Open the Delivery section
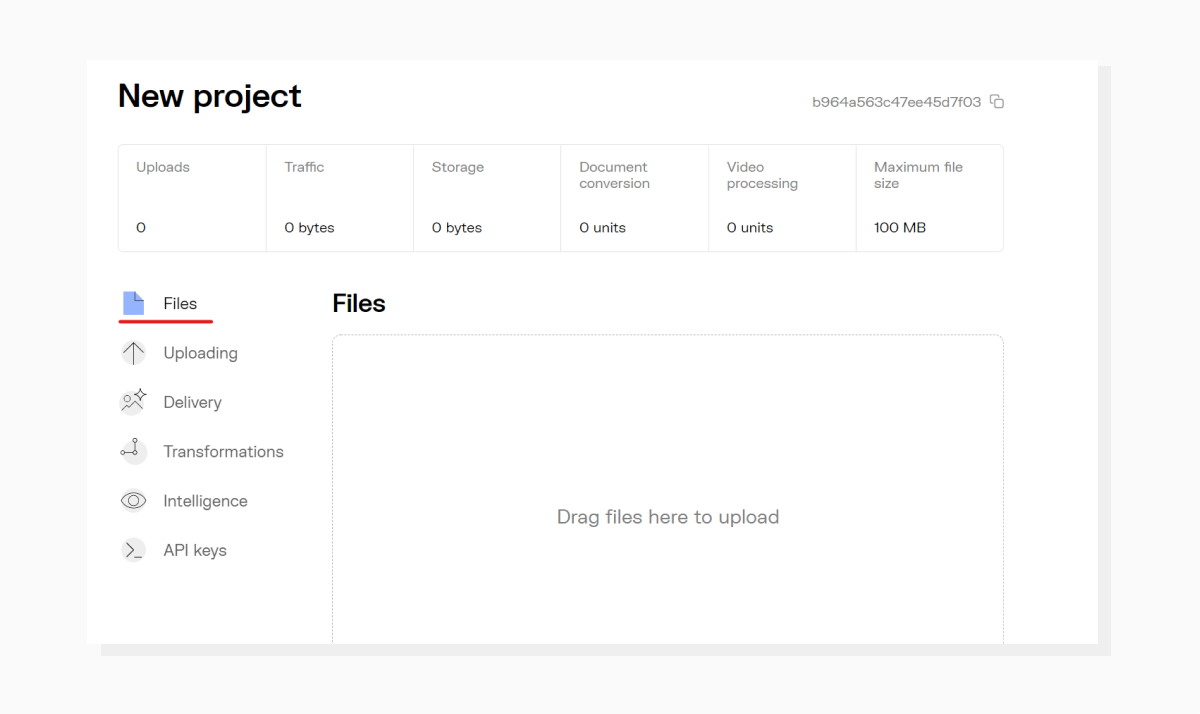Screen dimensions: 1200x714 tap(192, 401)
